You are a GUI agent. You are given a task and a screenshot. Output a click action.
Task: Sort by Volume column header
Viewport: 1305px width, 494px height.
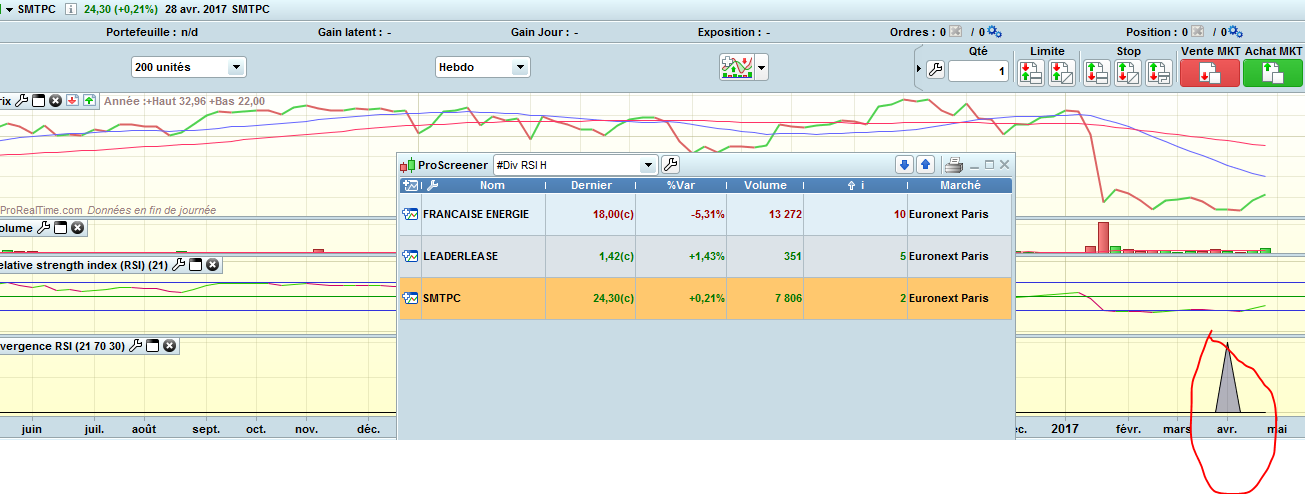pos(765,185)
